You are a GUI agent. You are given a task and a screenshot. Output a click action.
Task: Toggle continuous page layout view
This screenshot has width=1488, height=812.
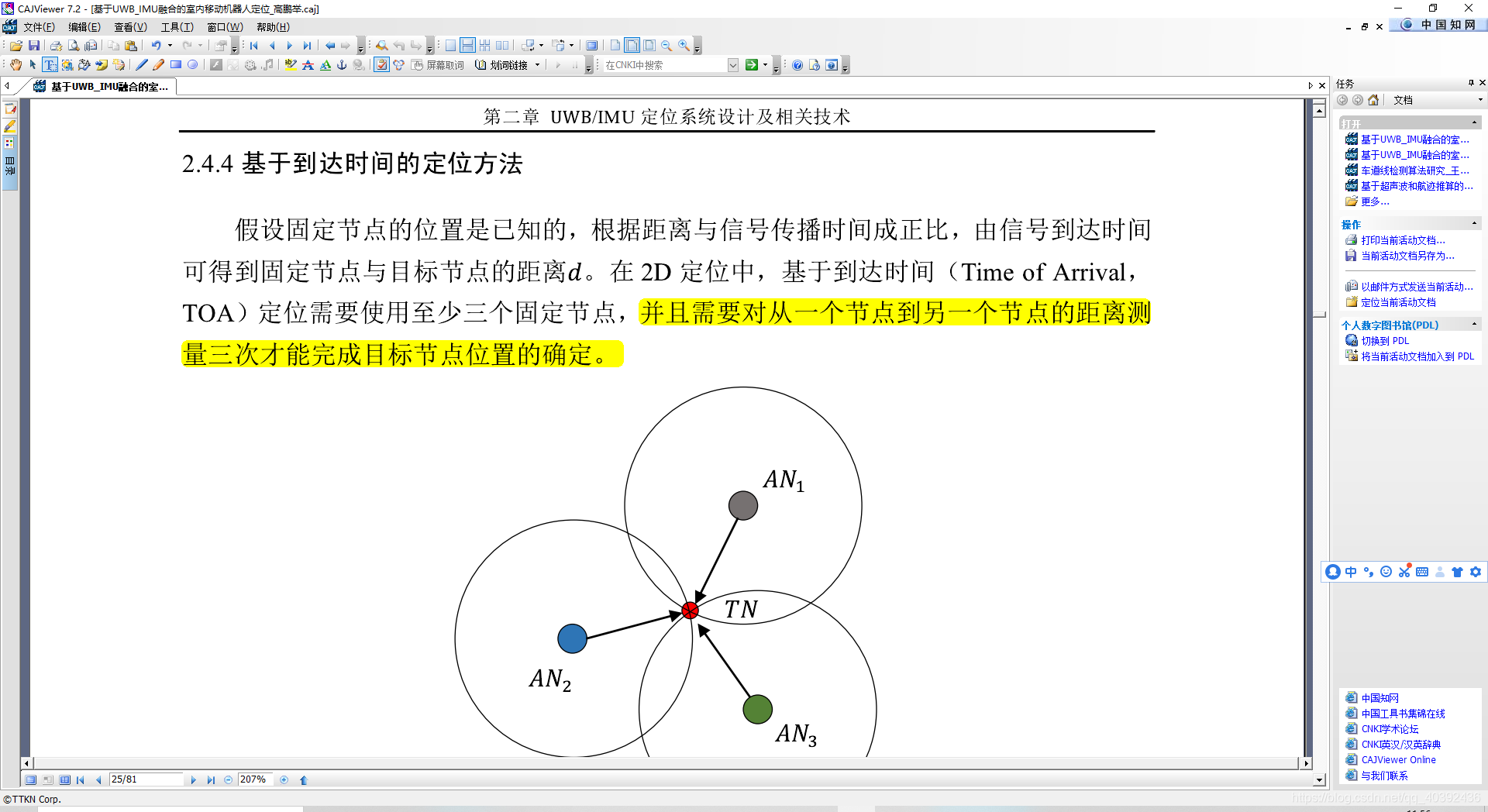coord(467,46)
